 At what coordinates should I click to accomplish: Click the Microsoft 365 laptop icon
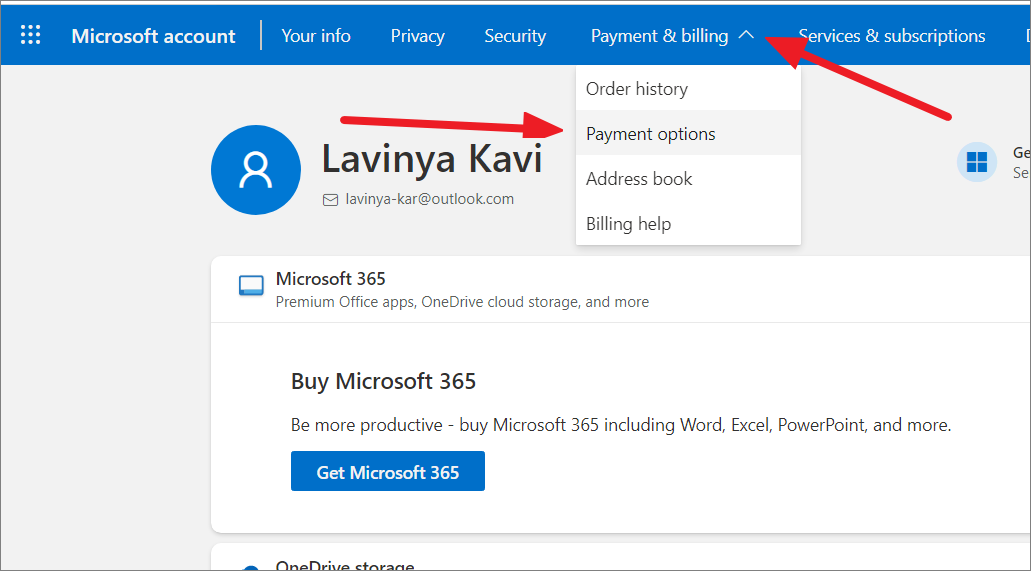(251, 286)
